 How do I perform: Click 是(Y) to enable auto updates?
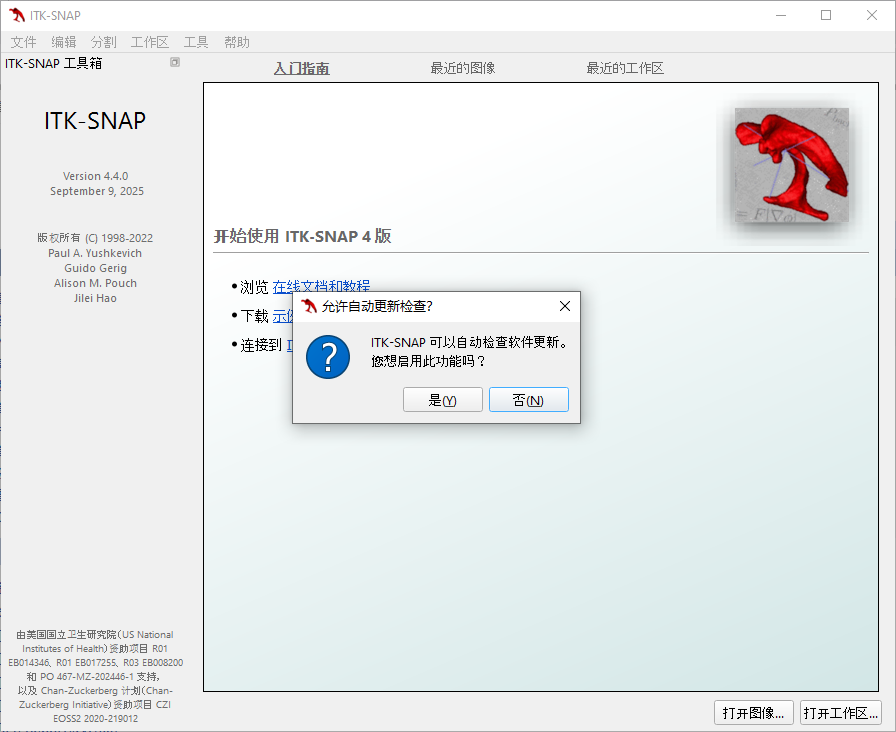pyautogui.click(x=442, y=399)
